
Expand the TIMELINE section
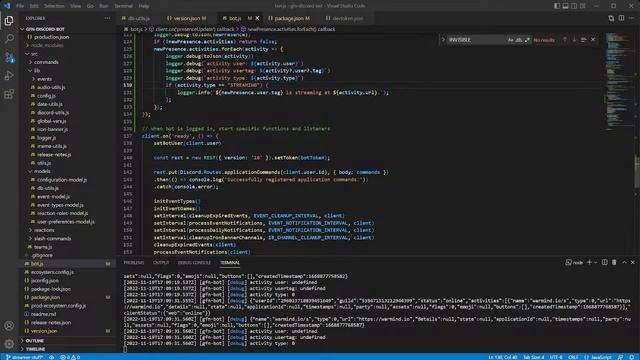coord(36,349)
